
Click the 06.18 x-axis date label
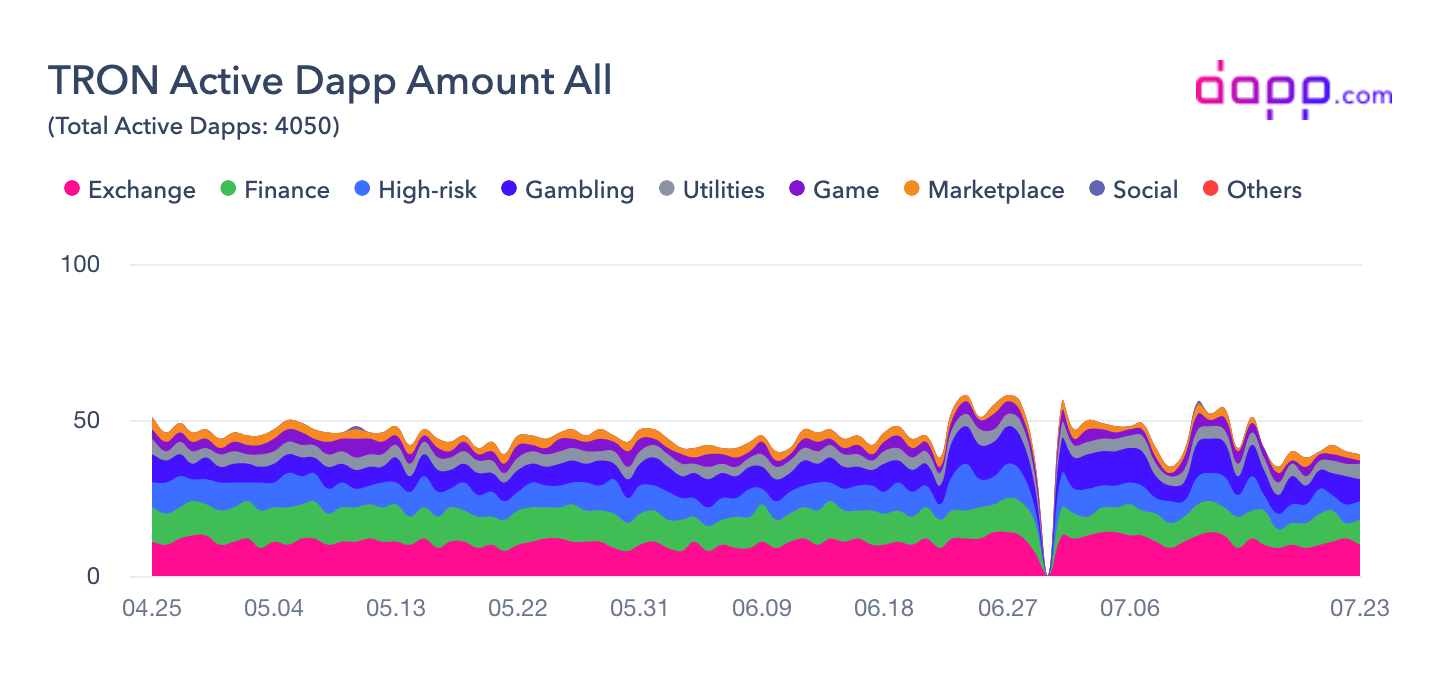(884, 609)
